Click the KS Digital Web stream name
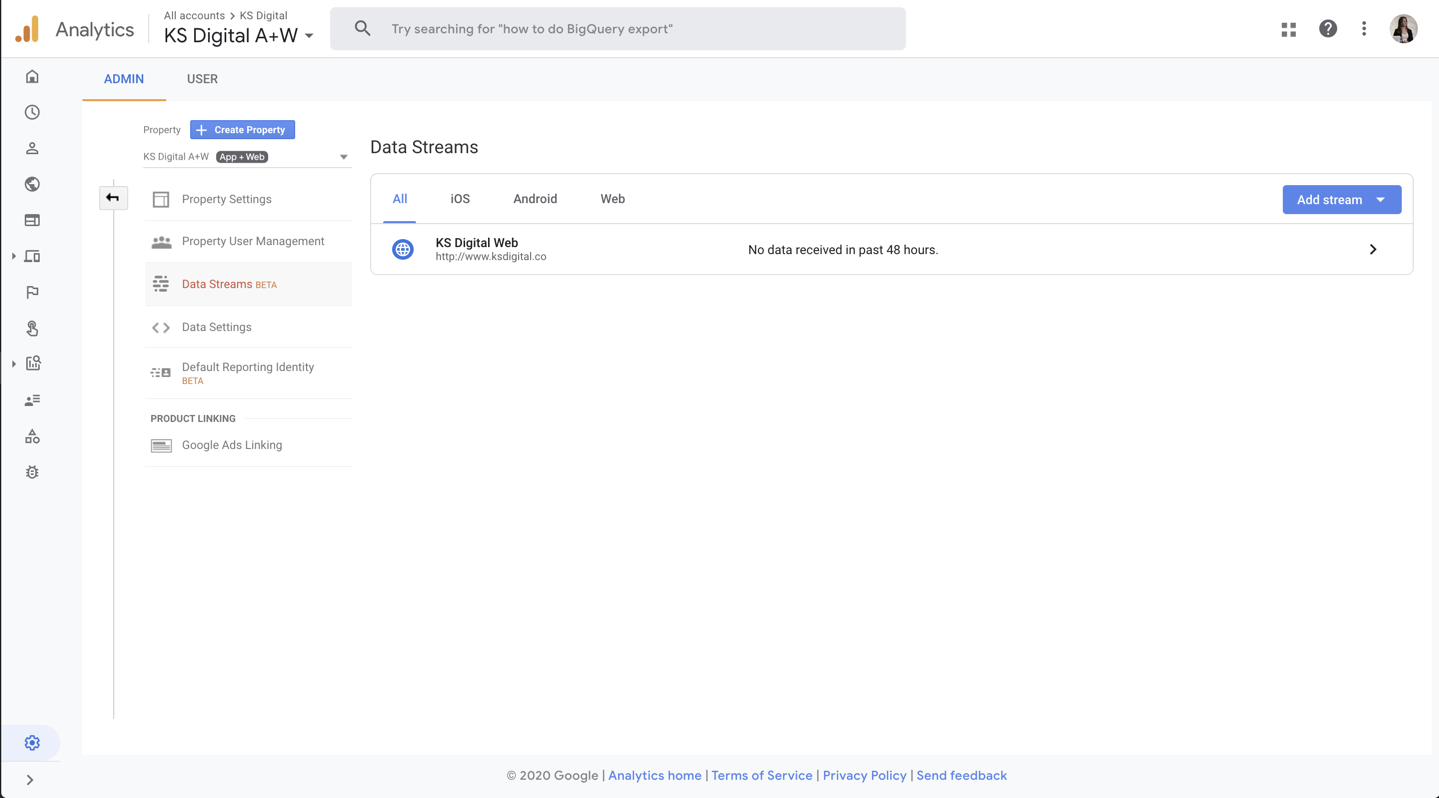This screenshot has height=798, width=1439. pyautogui.click(x=477, y=243)
